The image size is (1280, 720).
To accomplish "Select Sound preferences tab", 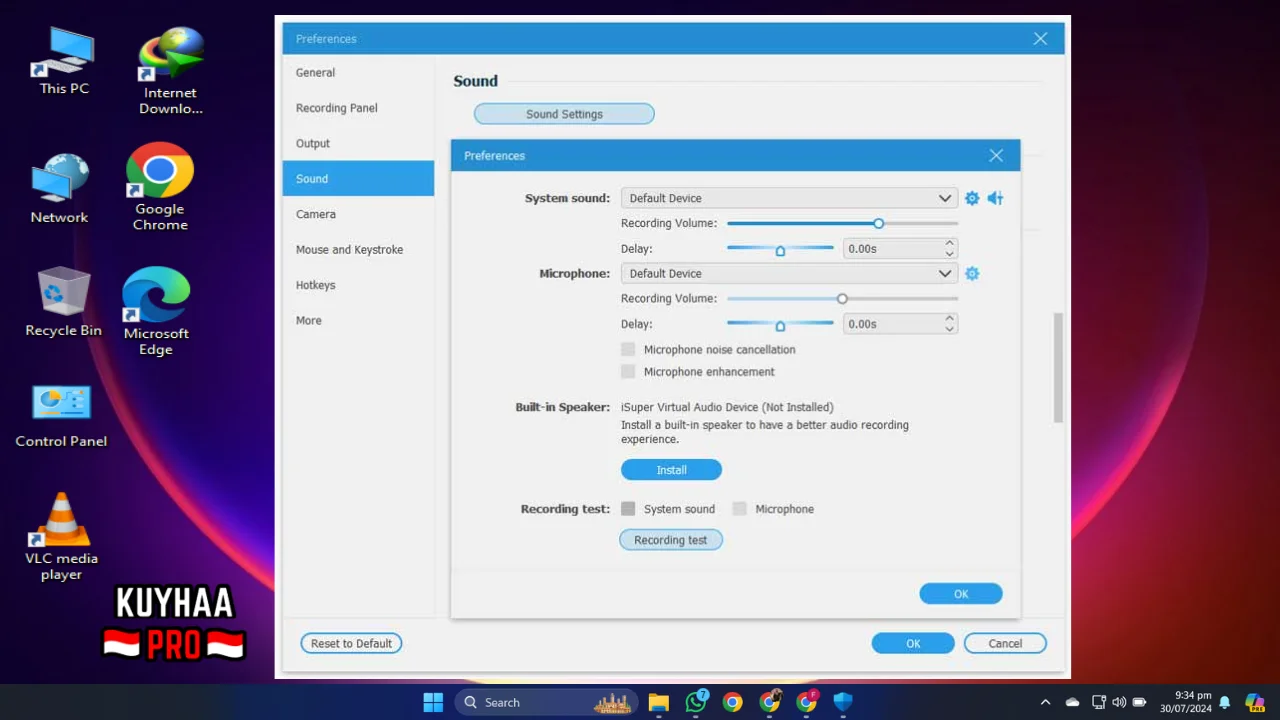I will [x=358, y=178].
